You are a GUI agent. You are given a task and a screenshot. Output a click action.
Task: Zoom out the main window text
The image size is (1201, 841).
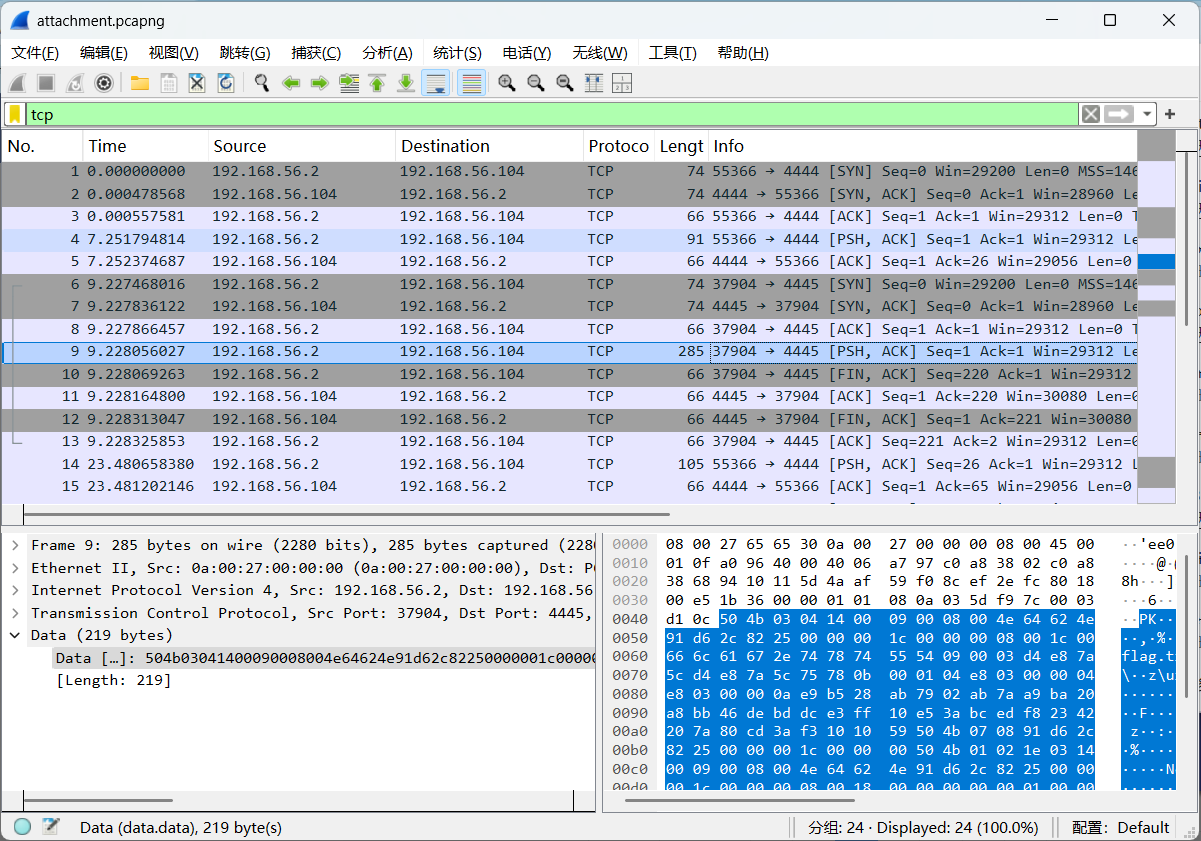tap(536, 83)
